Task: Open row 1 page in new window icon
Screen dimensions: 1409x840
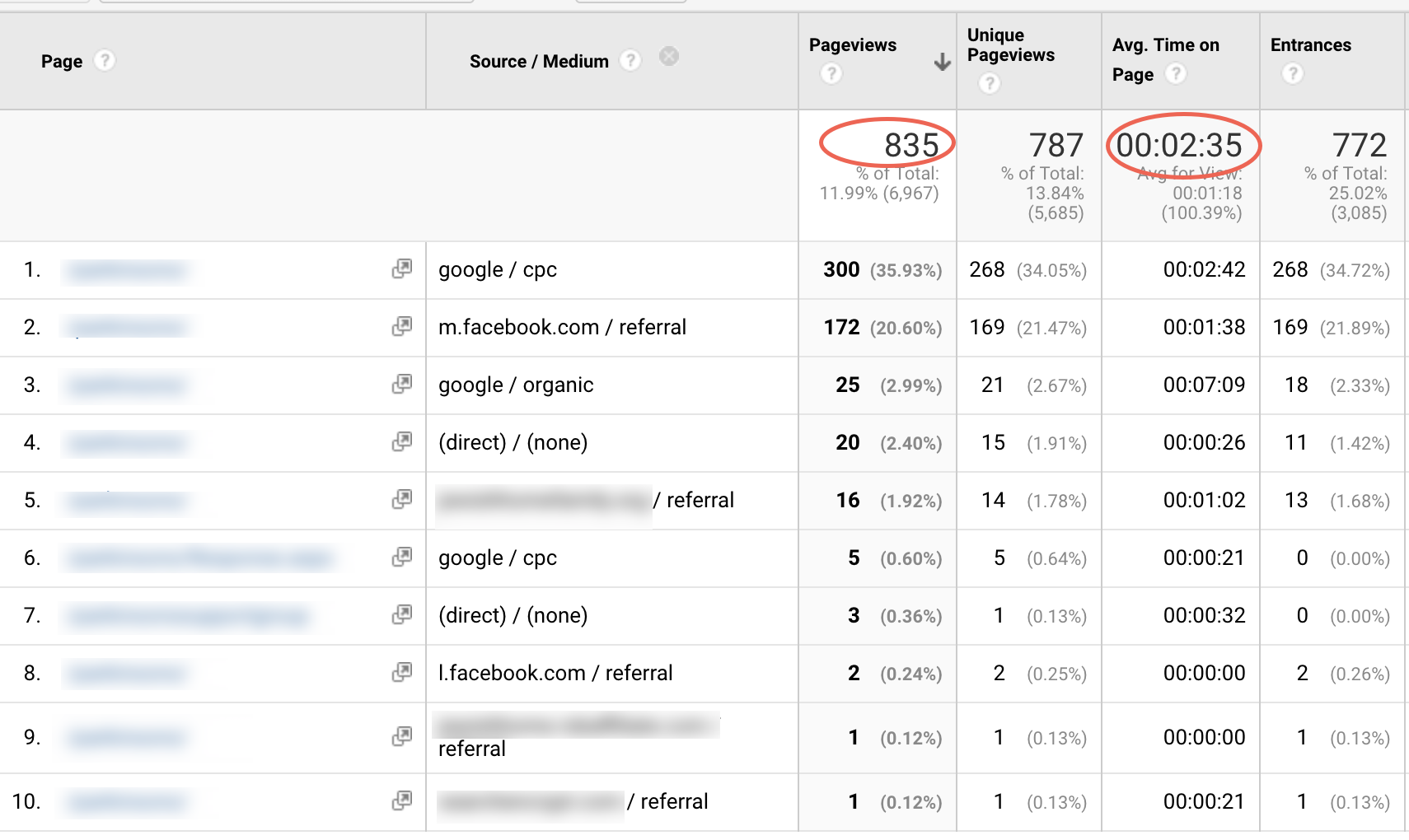Action: [x=402, y=268]
